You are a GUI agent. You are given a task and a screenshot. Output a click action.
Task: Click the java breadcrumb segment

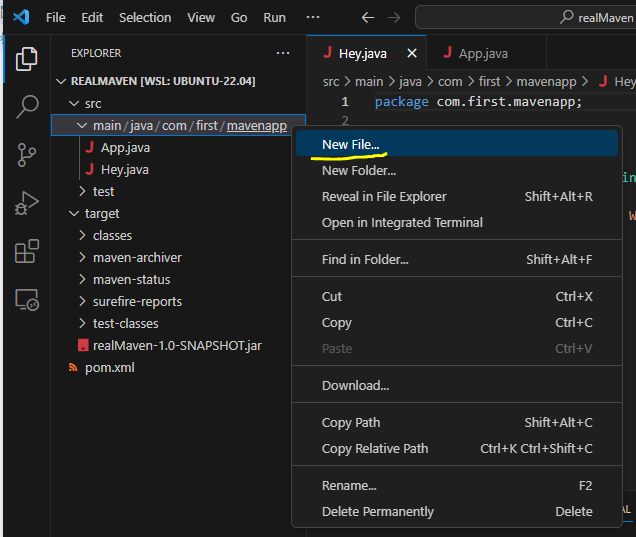tap(410, 82)
